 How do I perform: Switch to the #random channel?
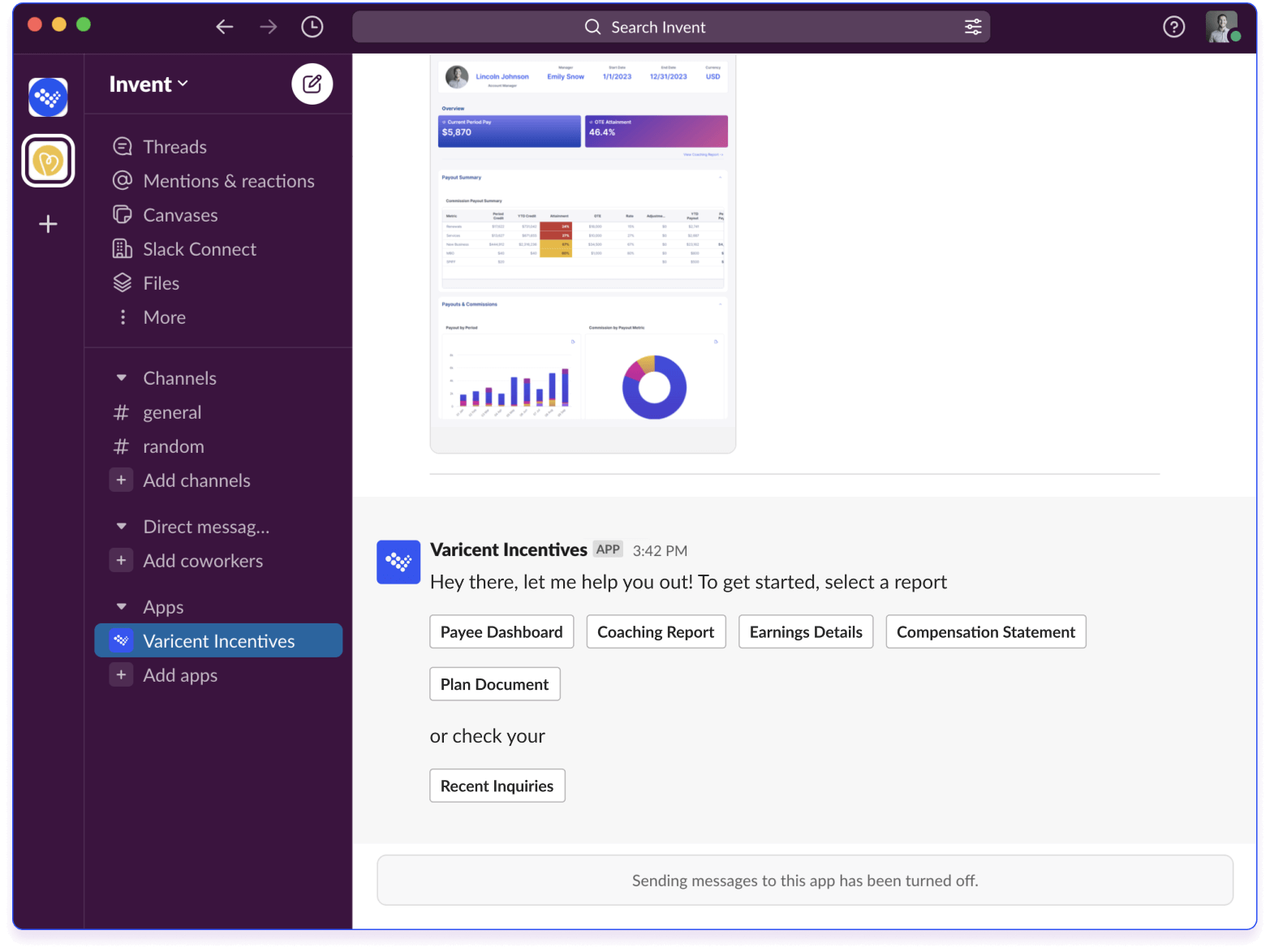point(174,446)
